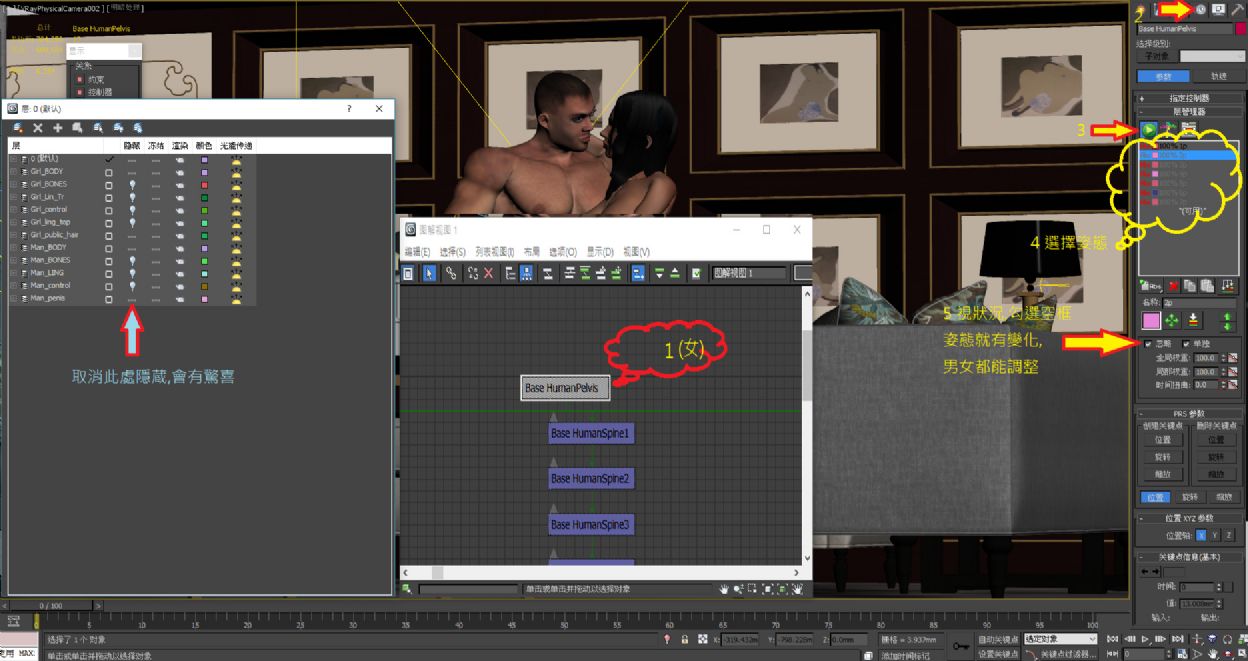
Task: Select the Connect link tool in Schematic View
Action: (x=451, y=273)
